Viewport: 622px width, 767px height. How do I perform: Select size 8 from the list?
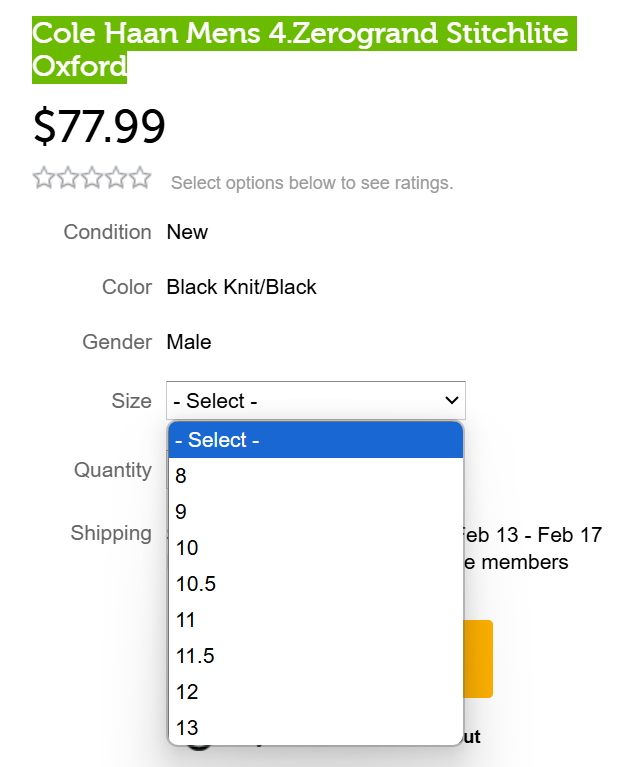[315, 476]
